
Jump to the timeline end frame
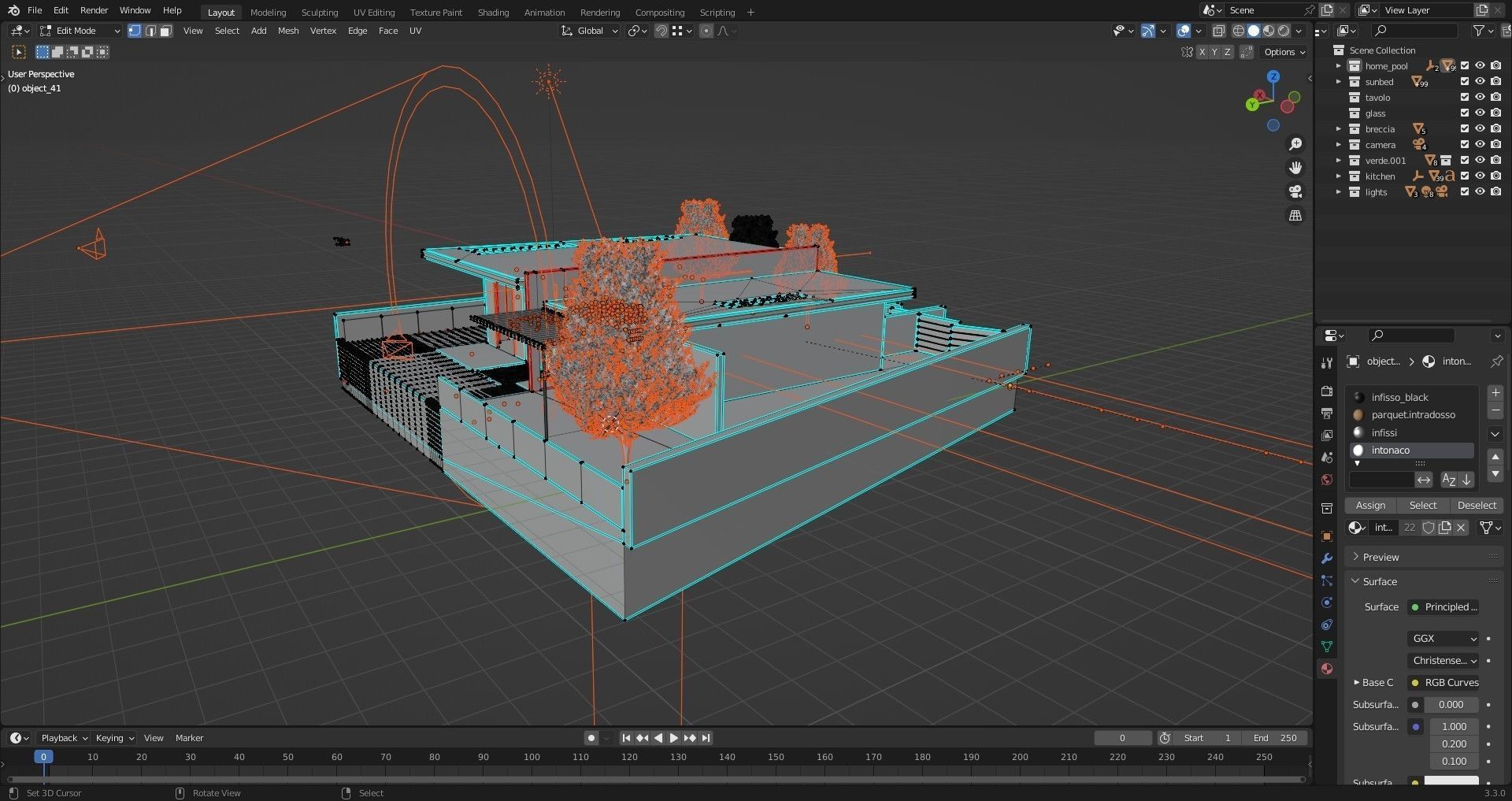coord(706,738)
